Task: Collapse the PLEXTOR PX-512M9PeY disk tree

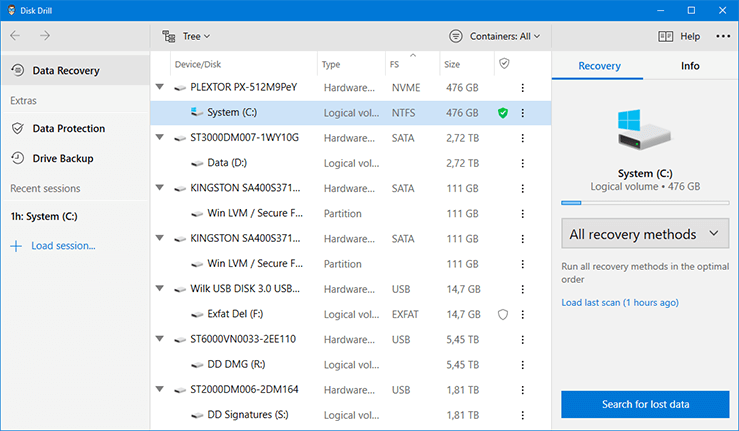Action: click(x=160, y=87)
